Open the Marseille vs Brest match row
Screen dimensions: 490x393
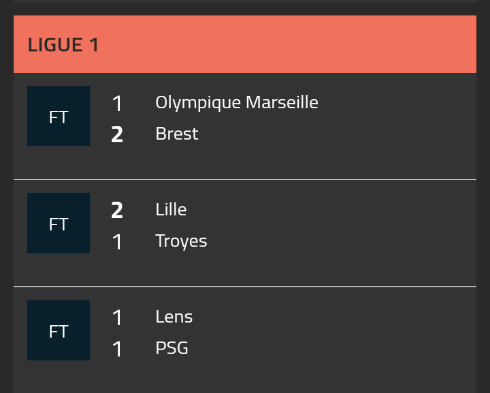(x=245, y=126)
